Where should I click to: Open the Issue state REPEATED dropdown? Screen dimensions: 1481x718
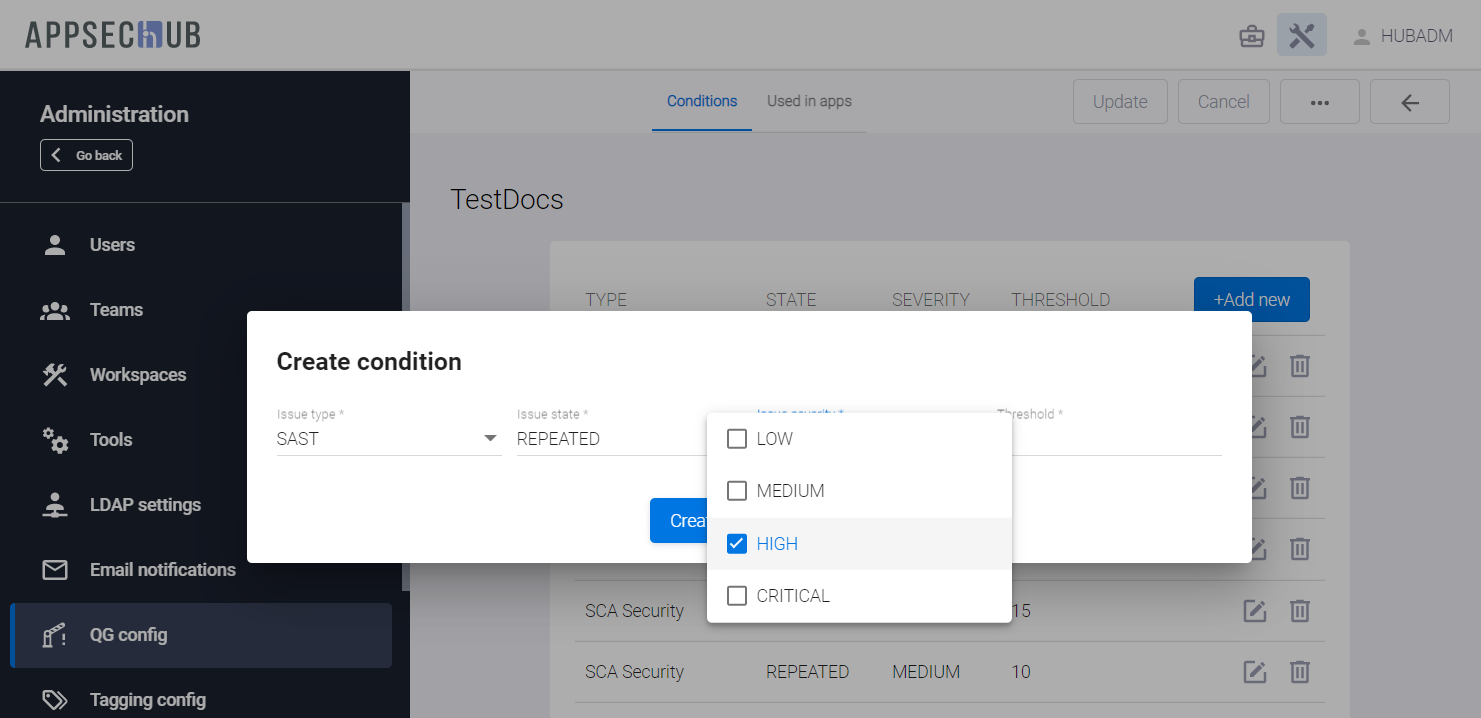click(610, 439)
